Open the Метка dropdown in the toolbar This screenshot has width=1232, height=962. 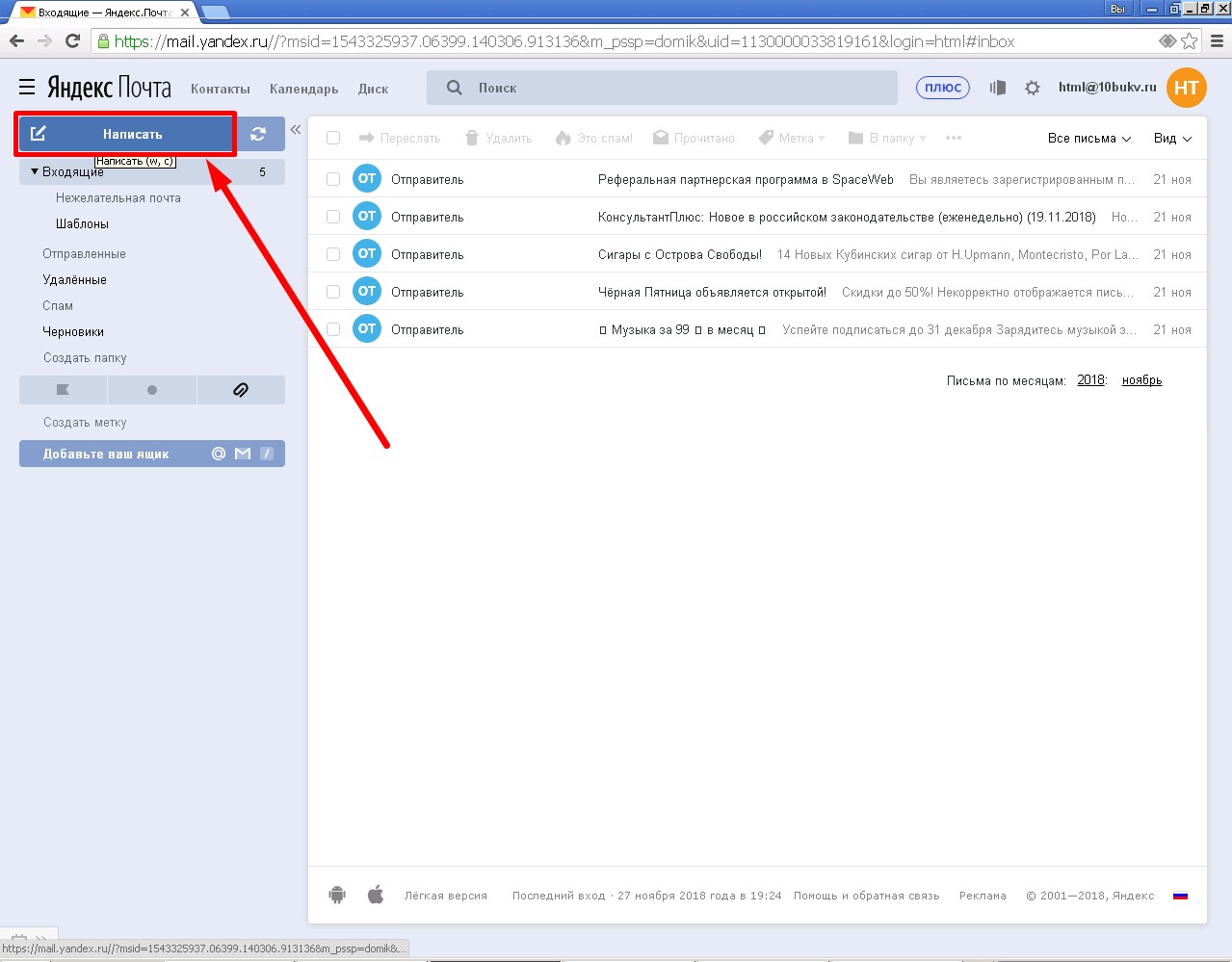(792, 138)
